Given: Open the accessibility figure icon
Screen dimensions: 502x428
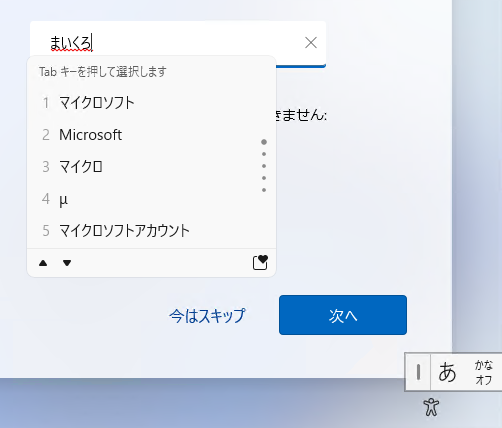Looking at the screenshot, I should tap(431, 407).
